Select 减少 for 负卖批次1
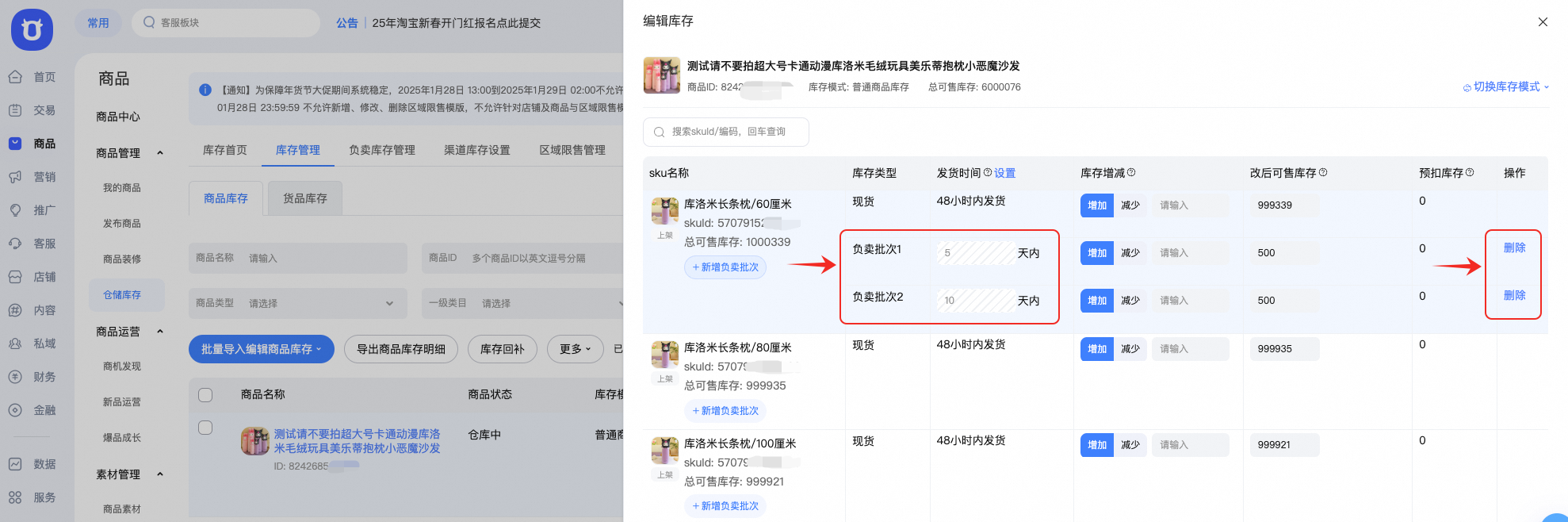This screenshot has height=522, width=1568. tap(1130, 253)
